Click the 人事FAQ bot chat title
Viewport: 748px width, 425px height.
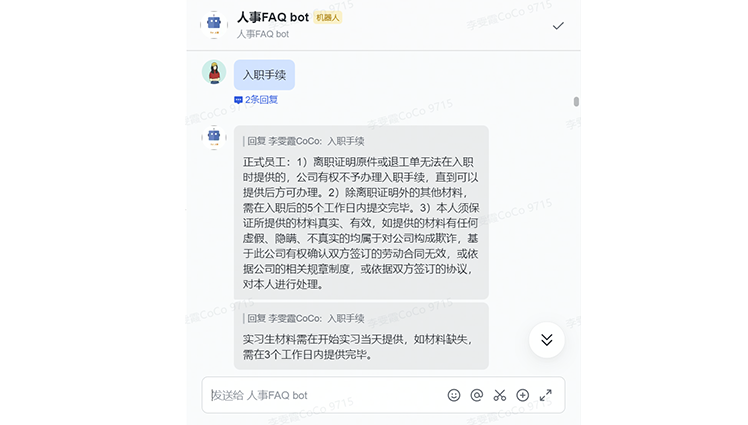pyautogui.click(x=273, y=18)
